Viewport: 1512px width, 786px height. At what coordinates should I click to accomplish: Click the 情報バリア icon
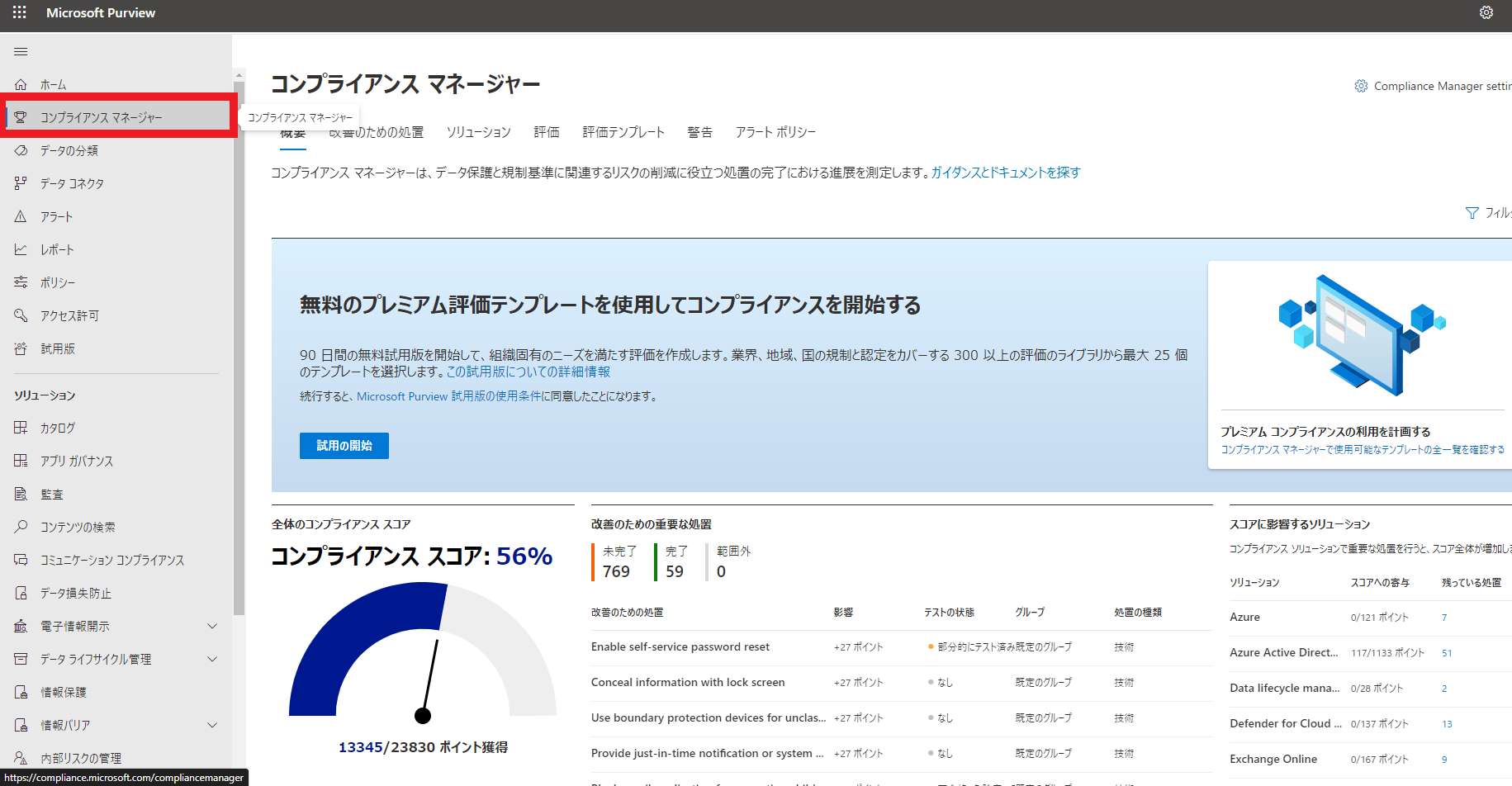21,725
